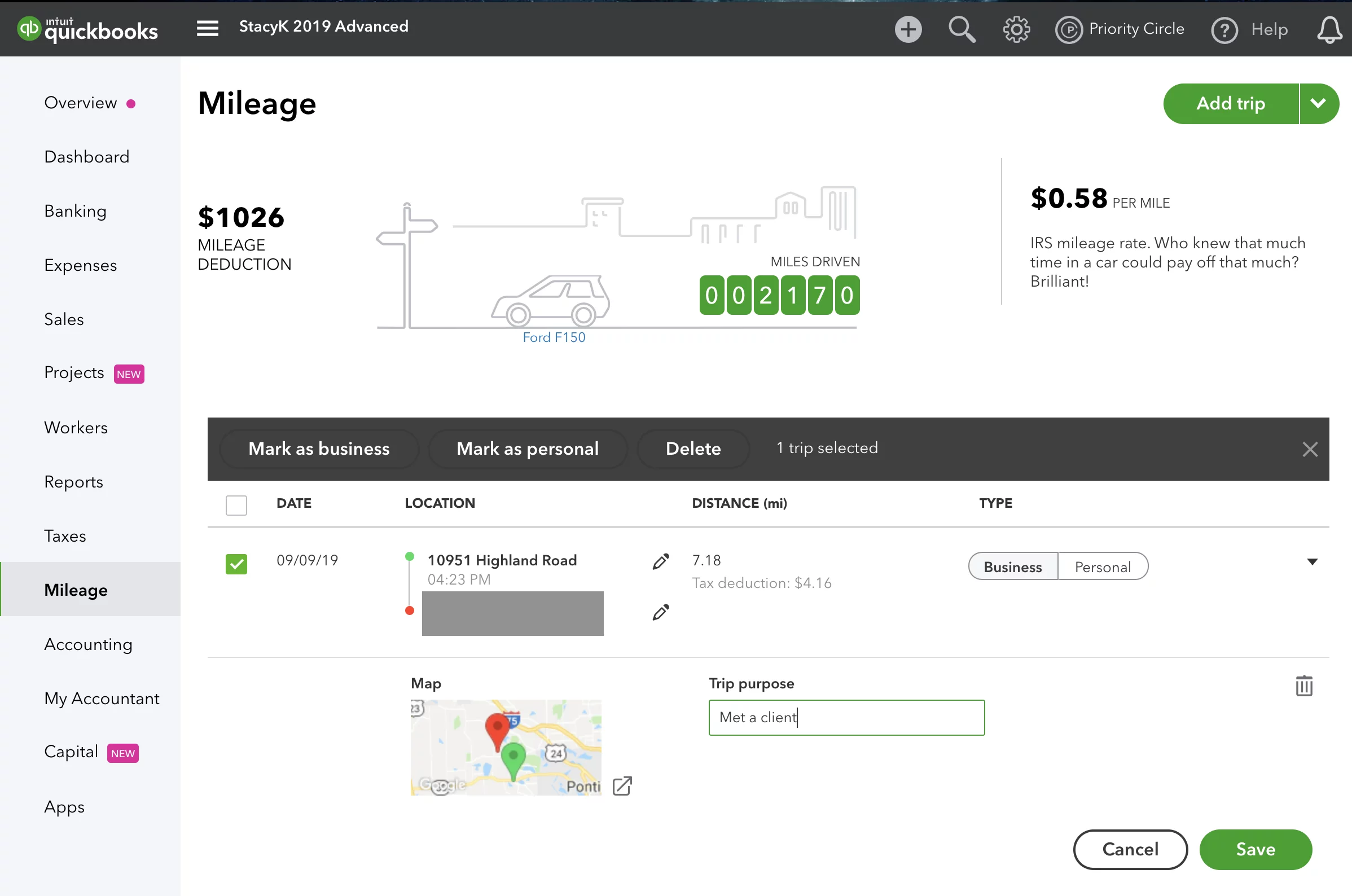The width and height of the screenshot is (1352, 896).
Task: Click the Ford F150 car illustration
Action: (x=550, y=300)
